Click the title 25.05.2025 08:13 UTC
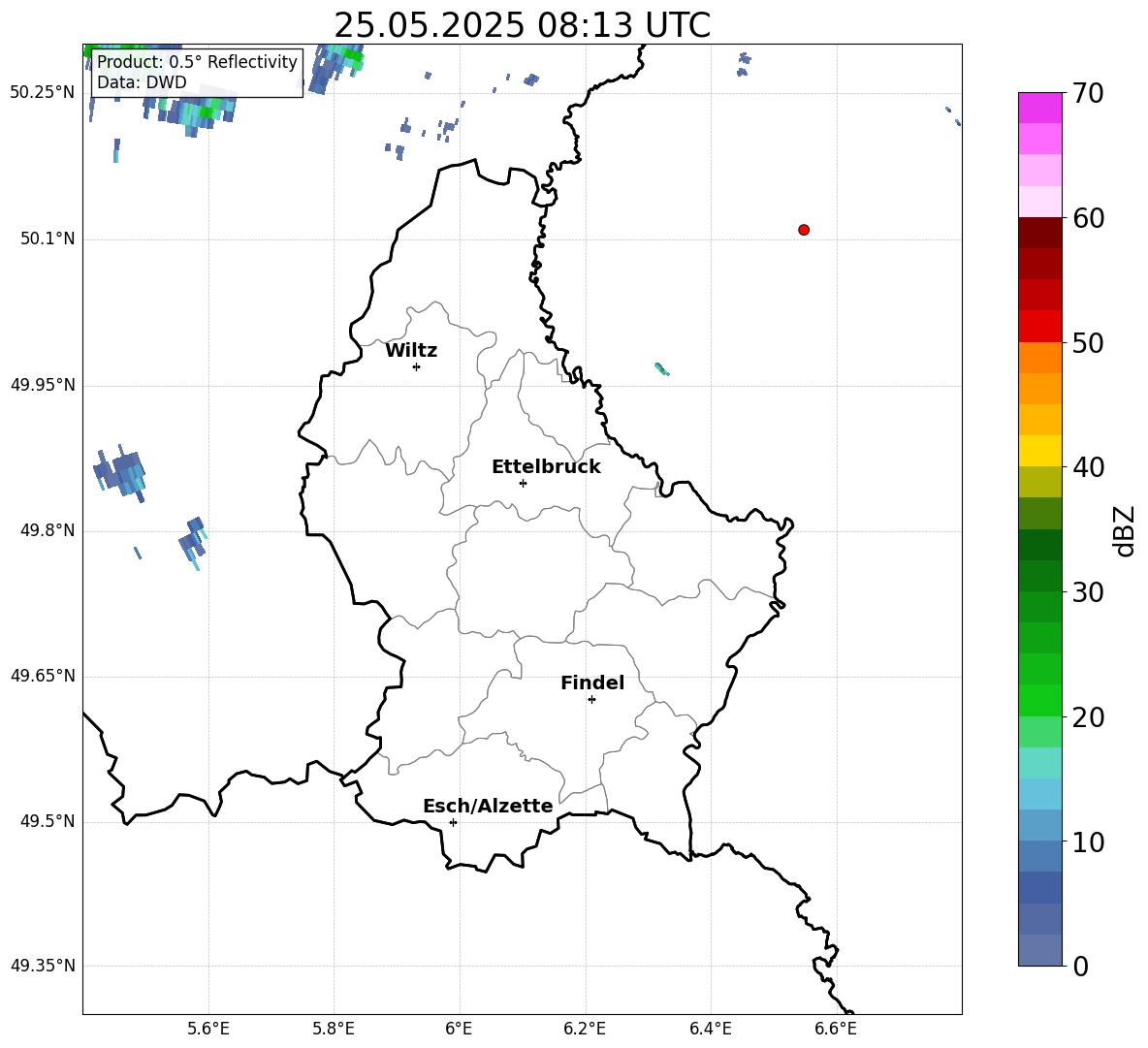 (x=522, y=25)
